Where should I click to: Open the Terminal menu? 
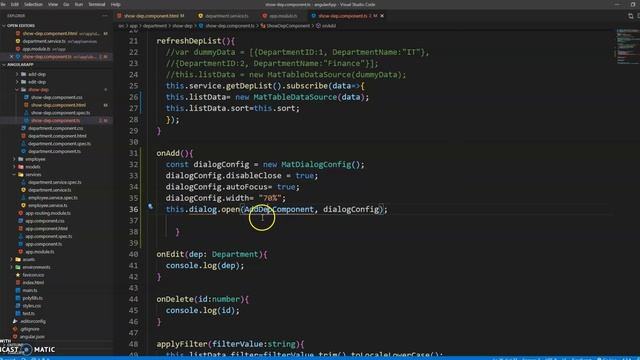97,4
